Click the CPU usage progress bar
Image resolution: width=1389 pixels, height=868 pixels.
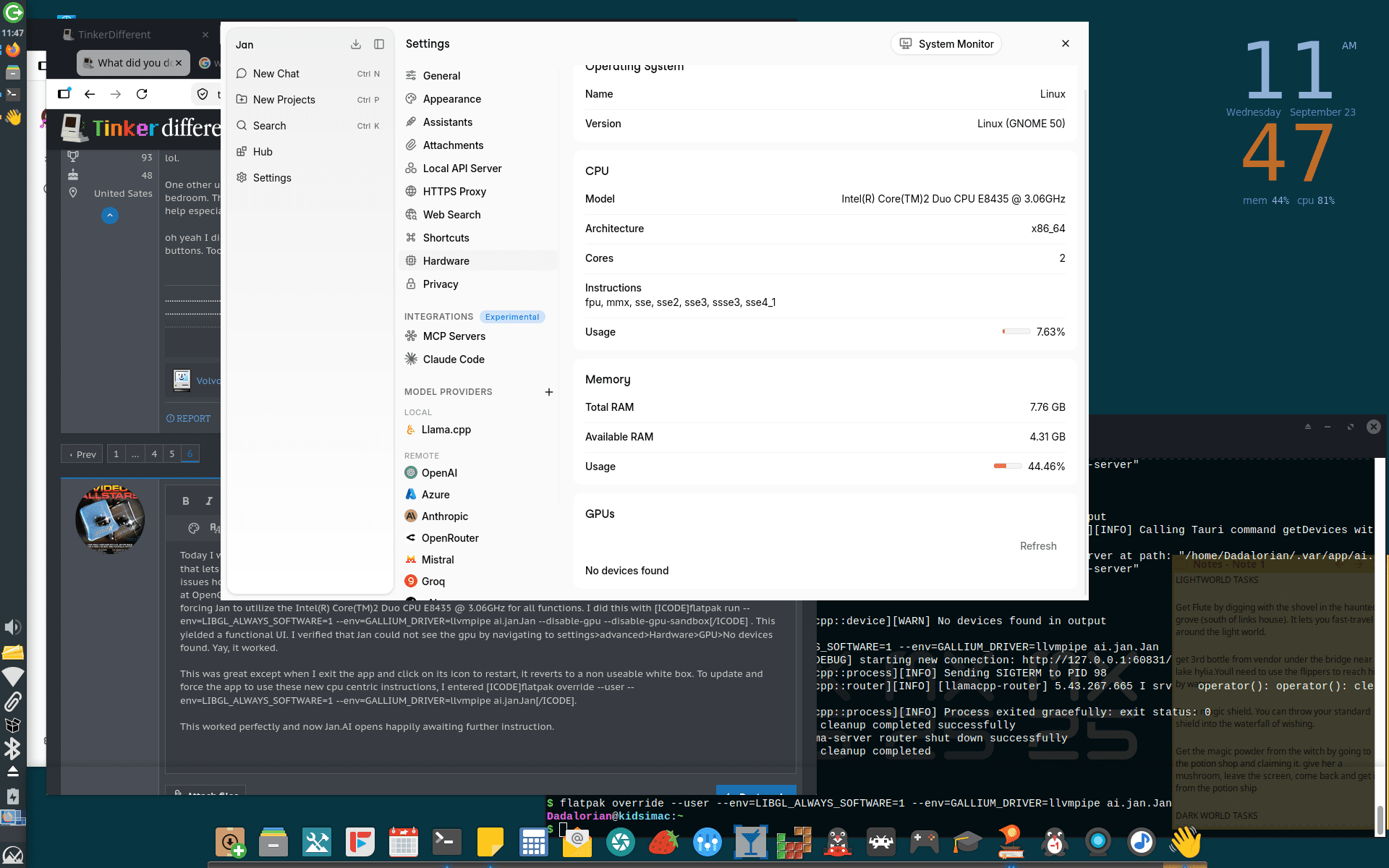pyautogui.click(x=1016, y=332)
